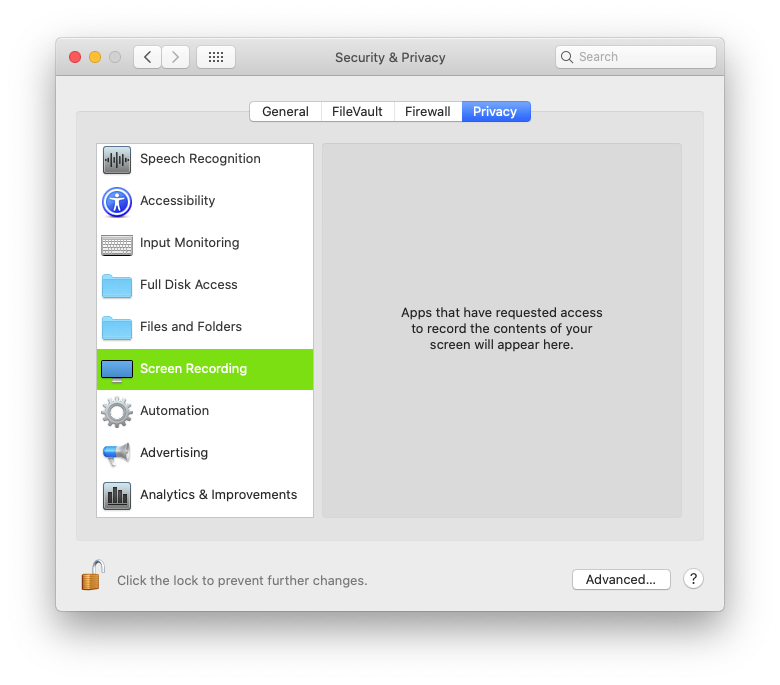The height and width of the screenshot is (685, 780).
Task: Select Full Disk Access in the list
Action: (205, 286)
